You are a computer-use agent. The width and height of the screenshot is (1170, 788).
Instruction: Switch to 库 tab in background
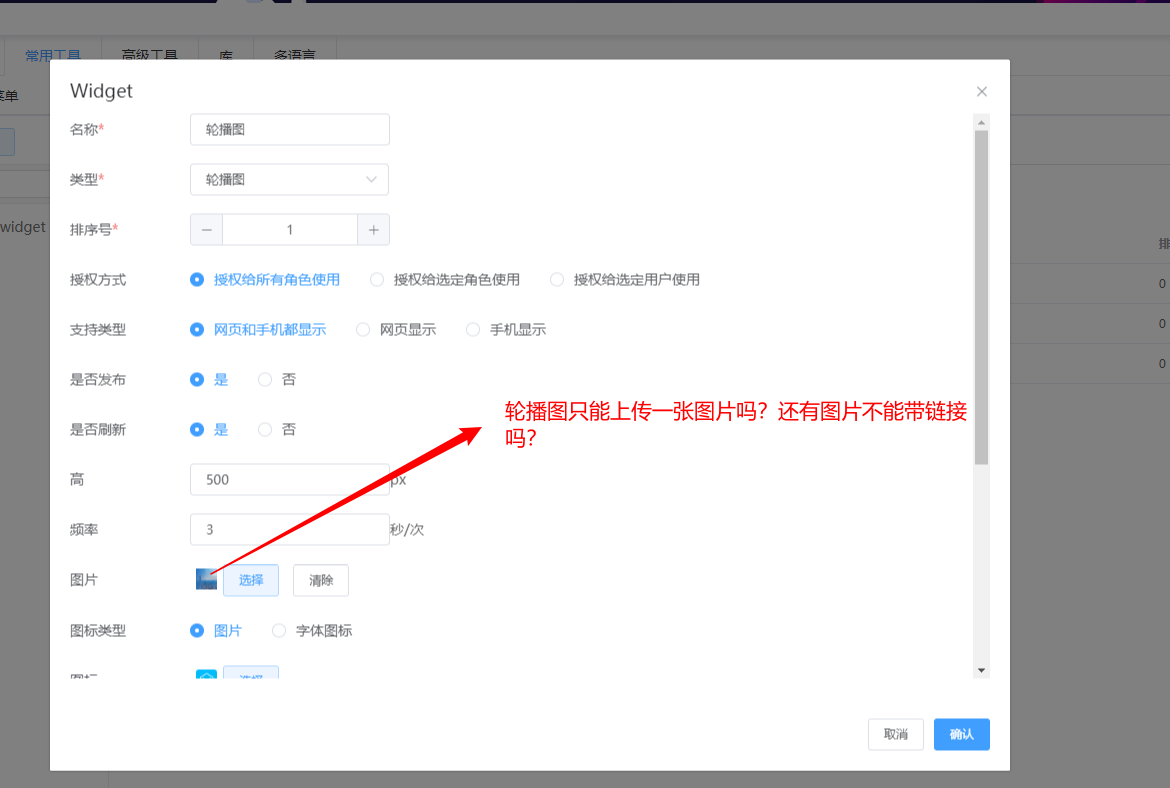[x=226, y=55]
